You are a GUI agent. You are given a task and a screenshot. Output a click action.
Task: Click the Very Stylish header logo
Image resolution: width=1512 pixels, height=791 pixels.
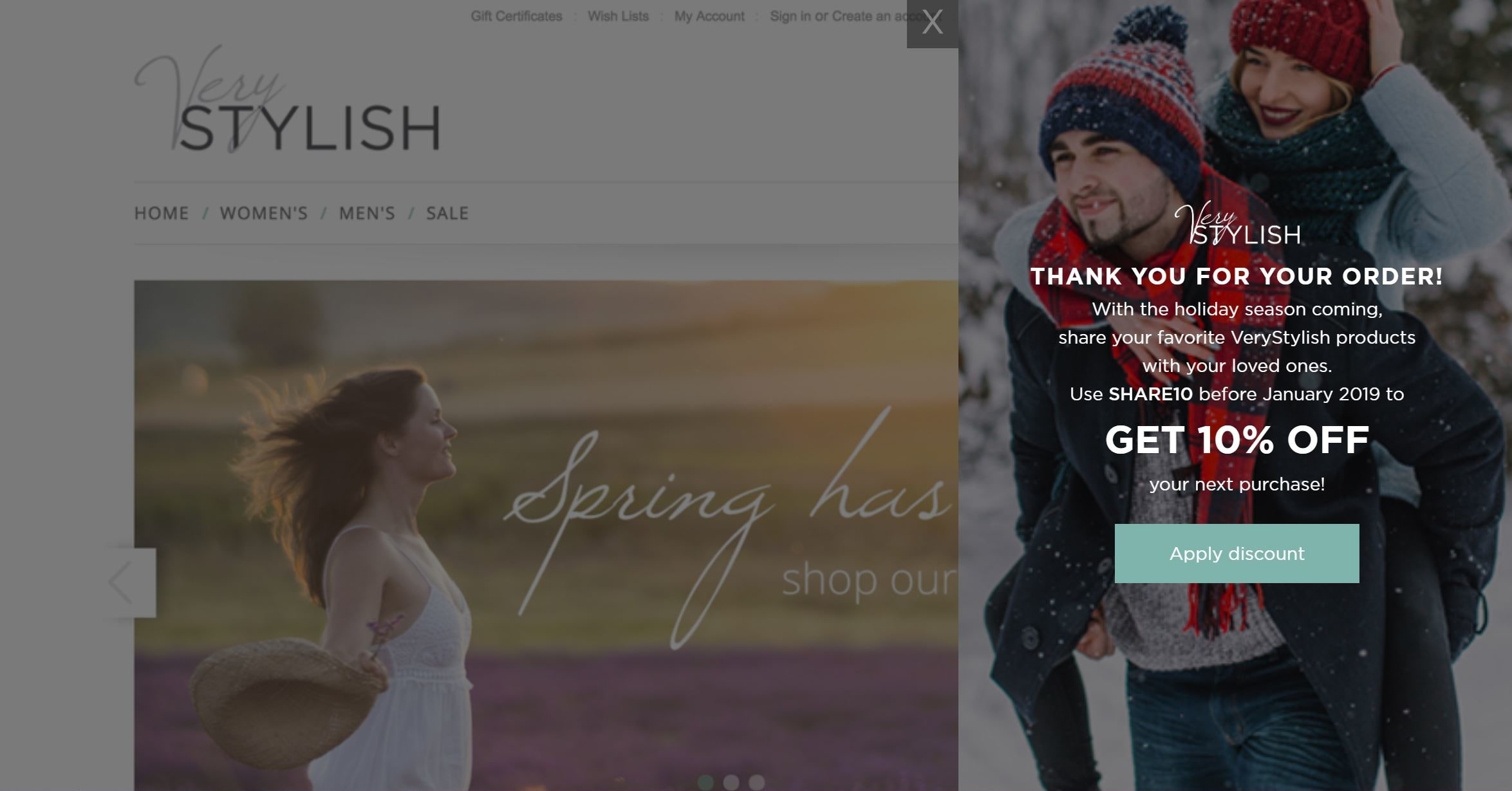coord(287,99)
